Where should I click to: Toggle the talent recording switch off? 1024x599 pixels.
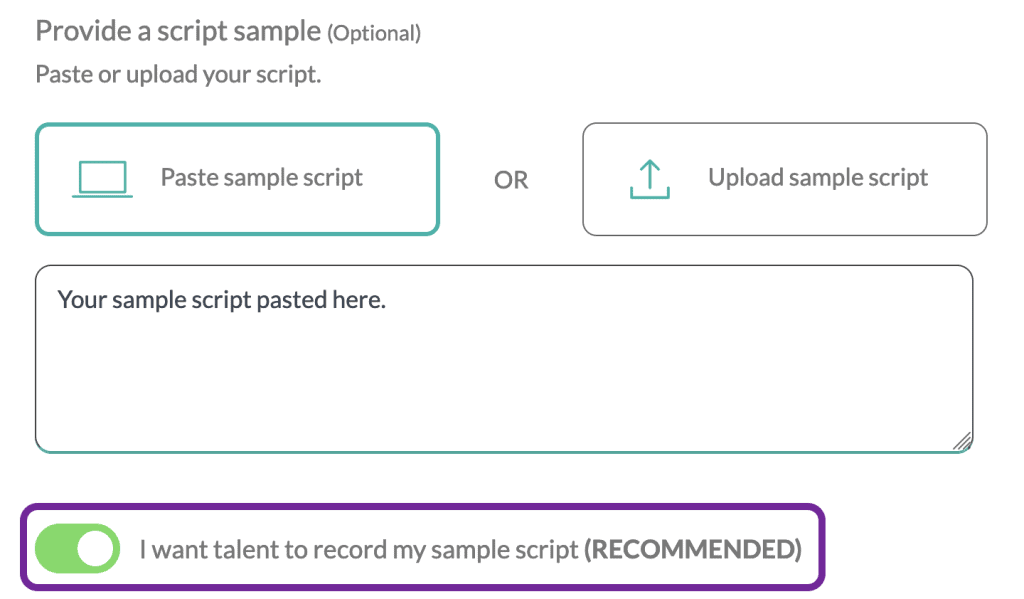pyautogui.click(x=78, y=549)
